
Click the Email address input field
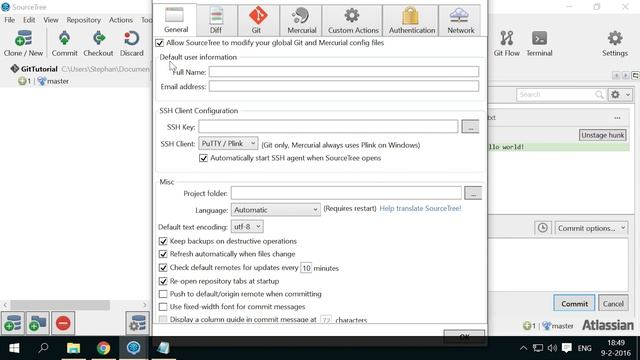344,86
